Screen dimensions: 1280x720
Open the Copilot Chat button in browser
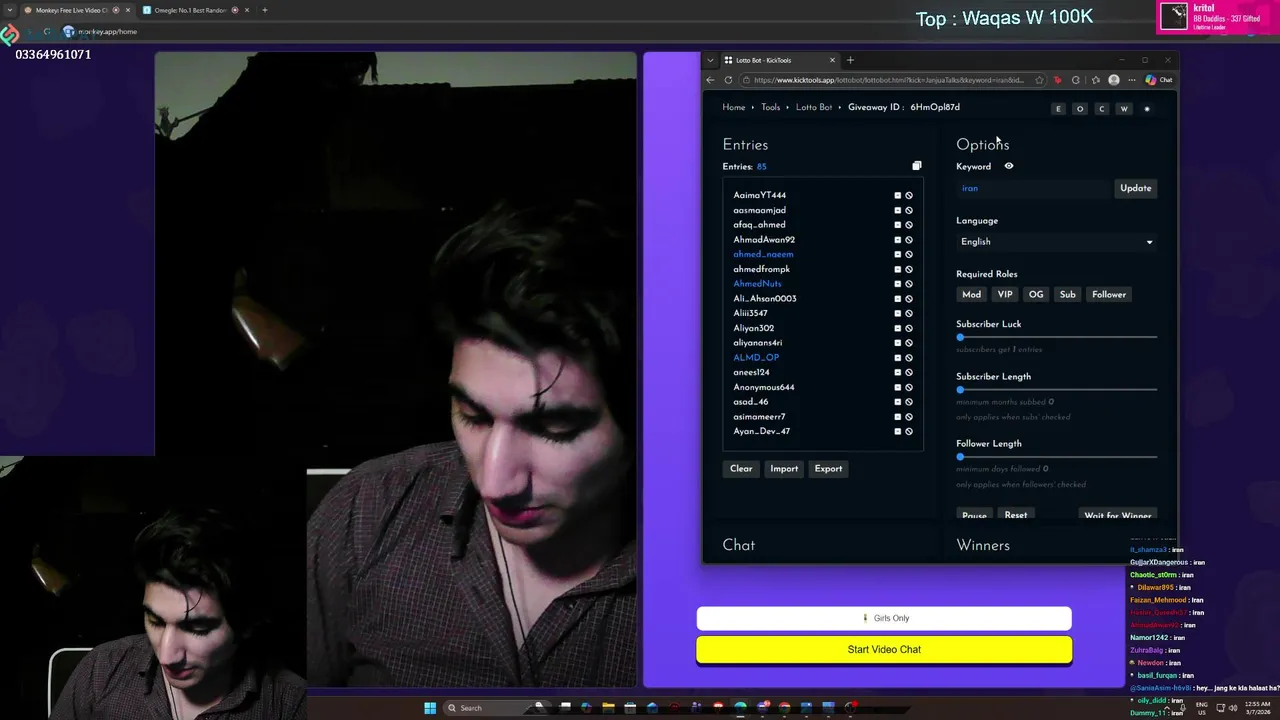click(x=1158, y=80)
